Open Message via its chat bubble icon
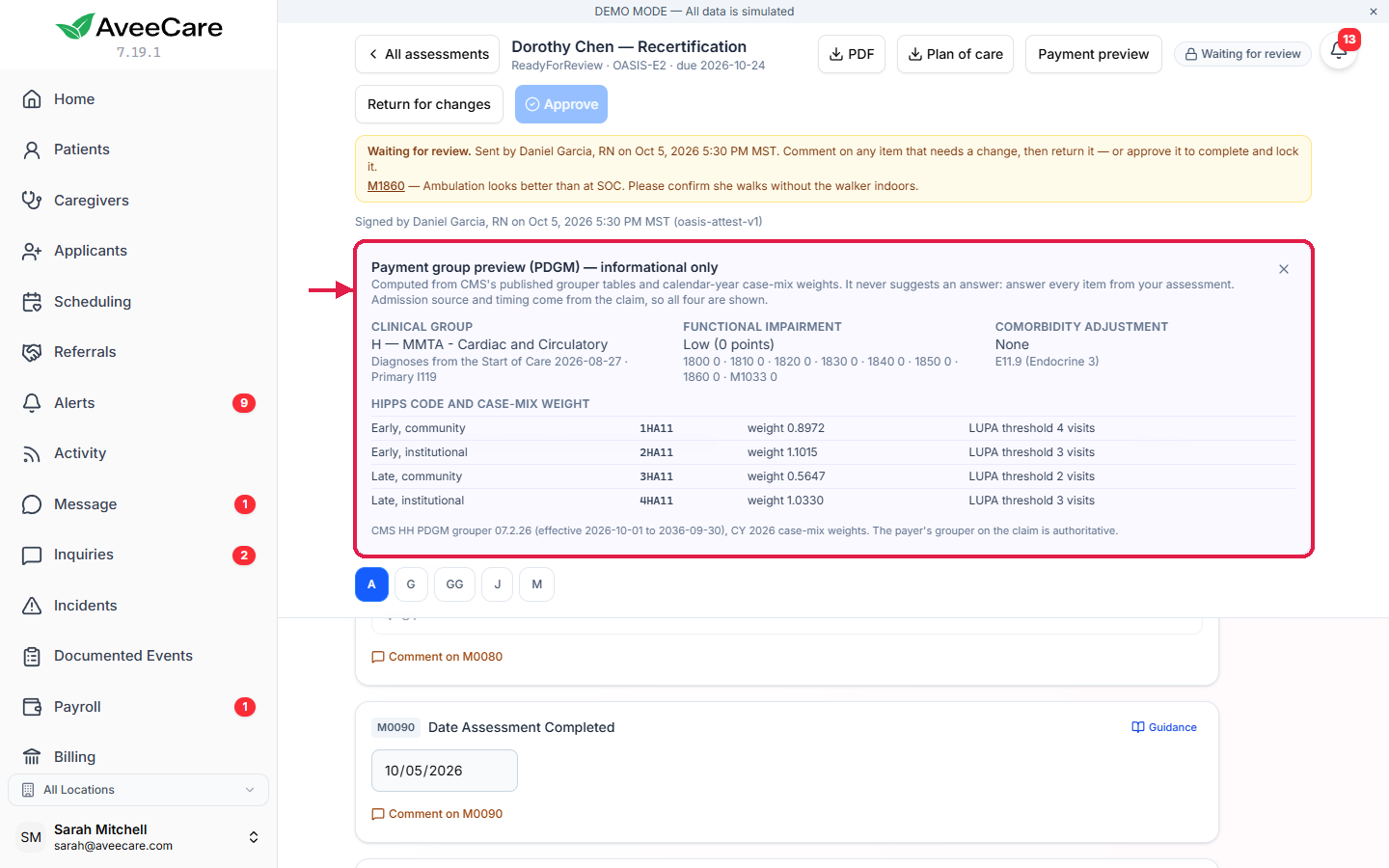The height and width of the screenshot is (868, 1389). coord(32,504)
